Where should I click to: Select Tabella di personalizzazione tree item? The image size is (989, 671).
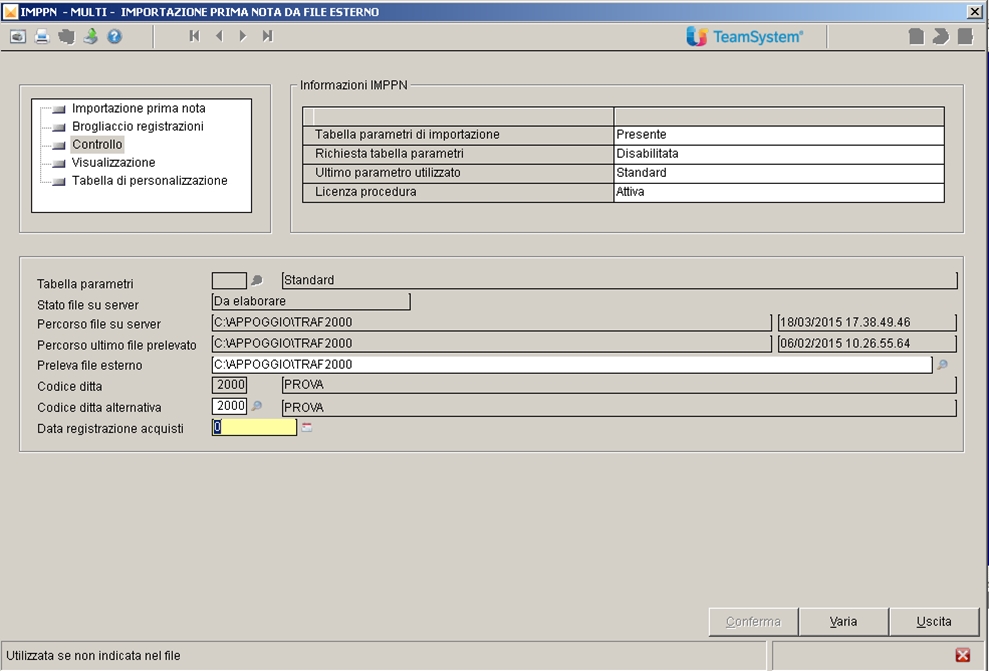coord(149,180)
